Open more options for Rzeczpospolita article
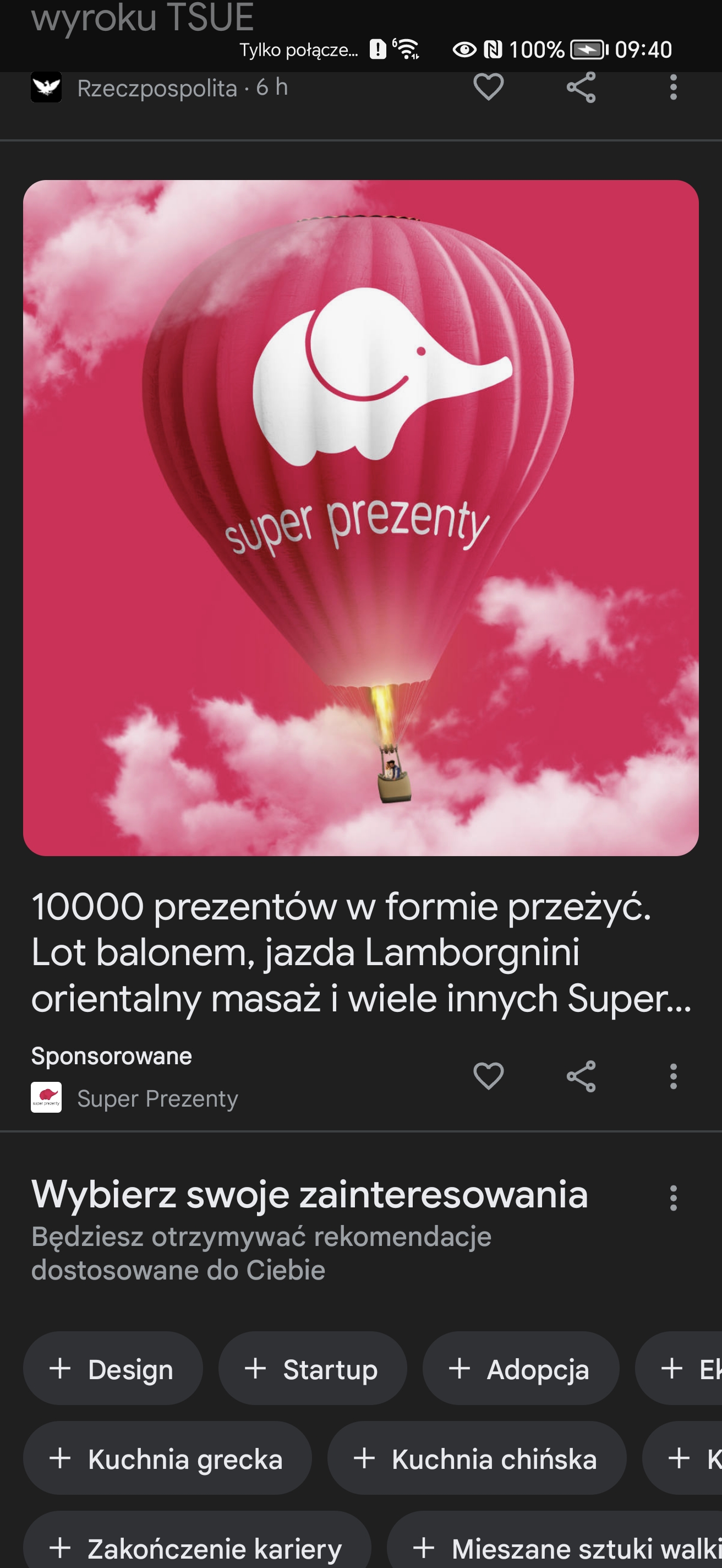 [x=672, y=88]
